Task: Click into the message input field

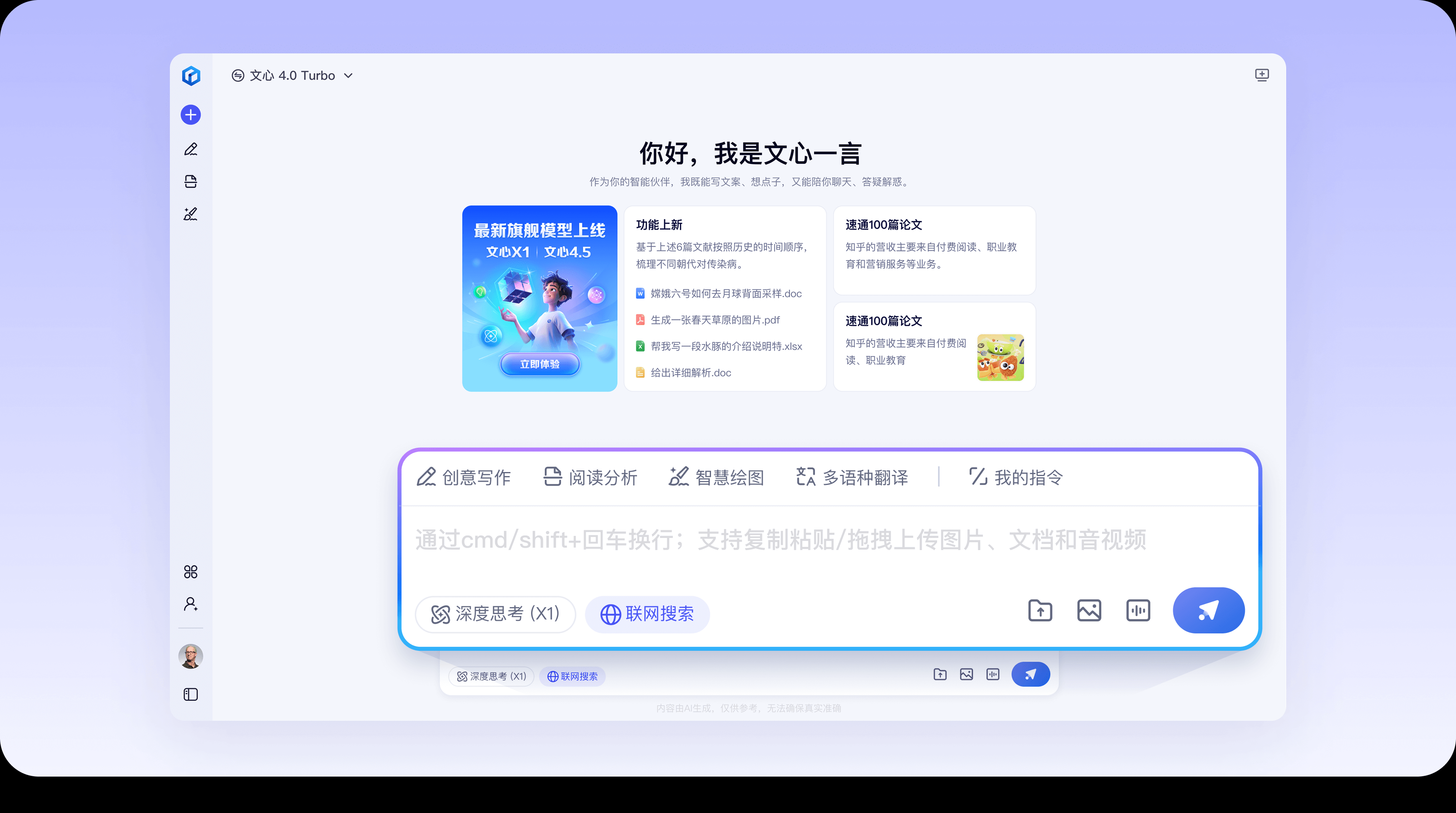Action: pos(830,540)
